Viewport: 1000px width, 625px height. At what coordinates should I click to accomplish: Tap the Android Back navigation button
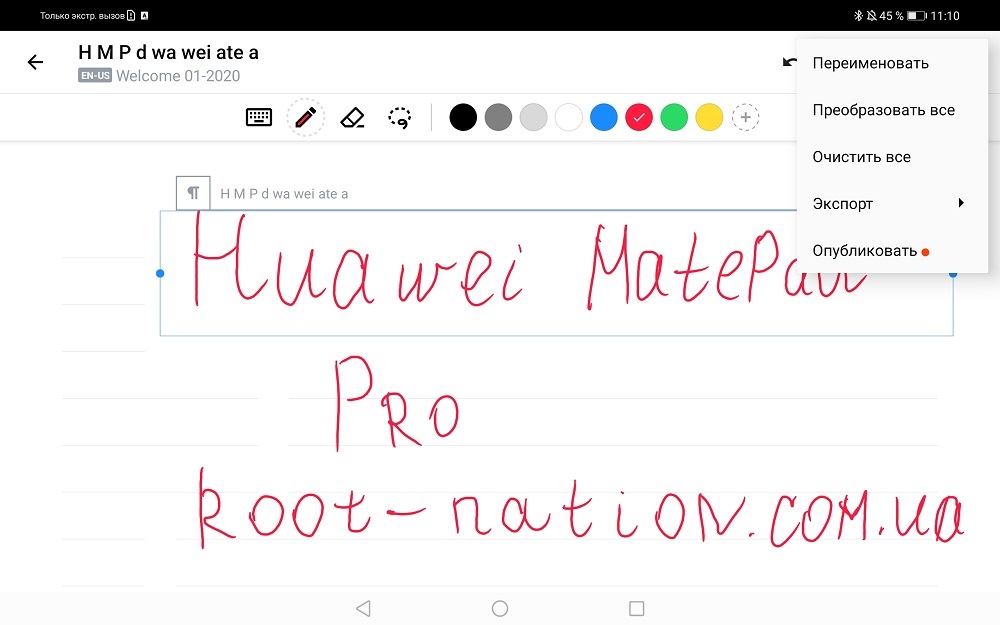(364, 608)
